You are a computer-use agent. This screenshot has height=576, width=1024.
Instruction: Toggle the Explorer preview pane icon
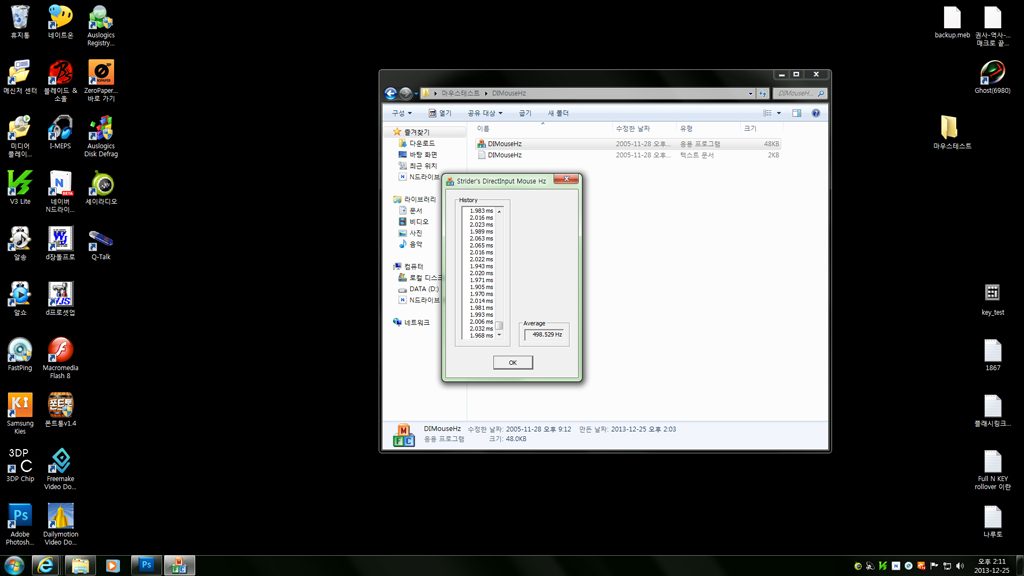coord(797,113)
